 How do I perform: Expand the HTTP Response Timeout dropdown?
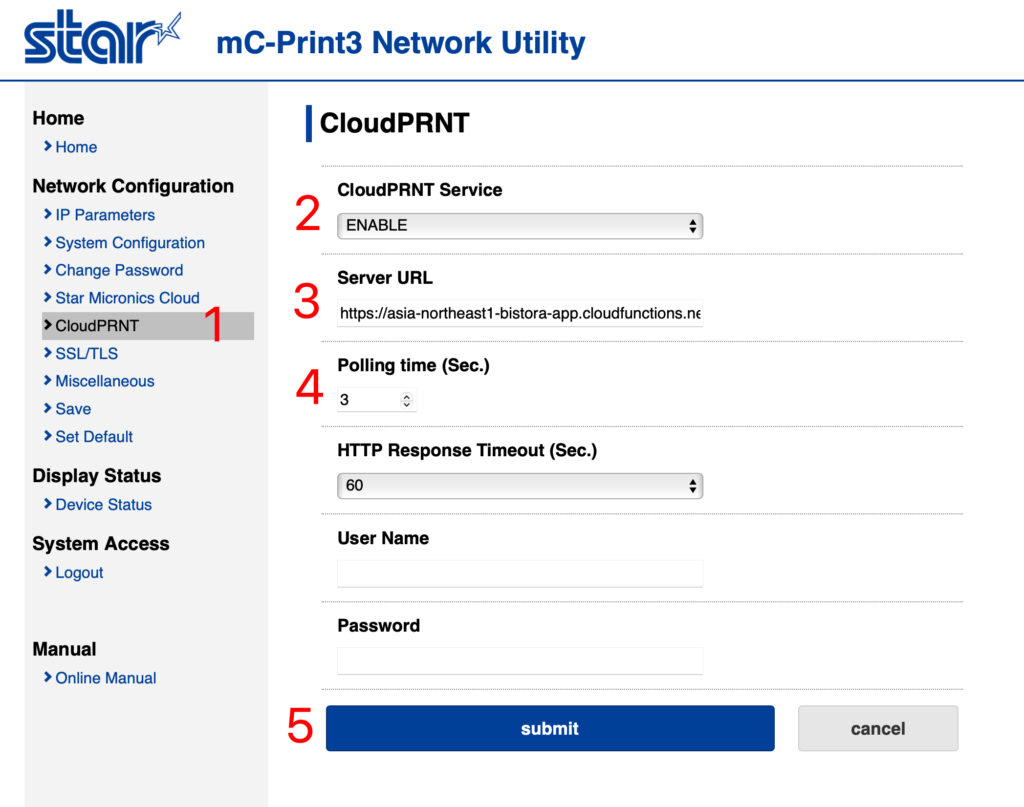tap(520, 486)
